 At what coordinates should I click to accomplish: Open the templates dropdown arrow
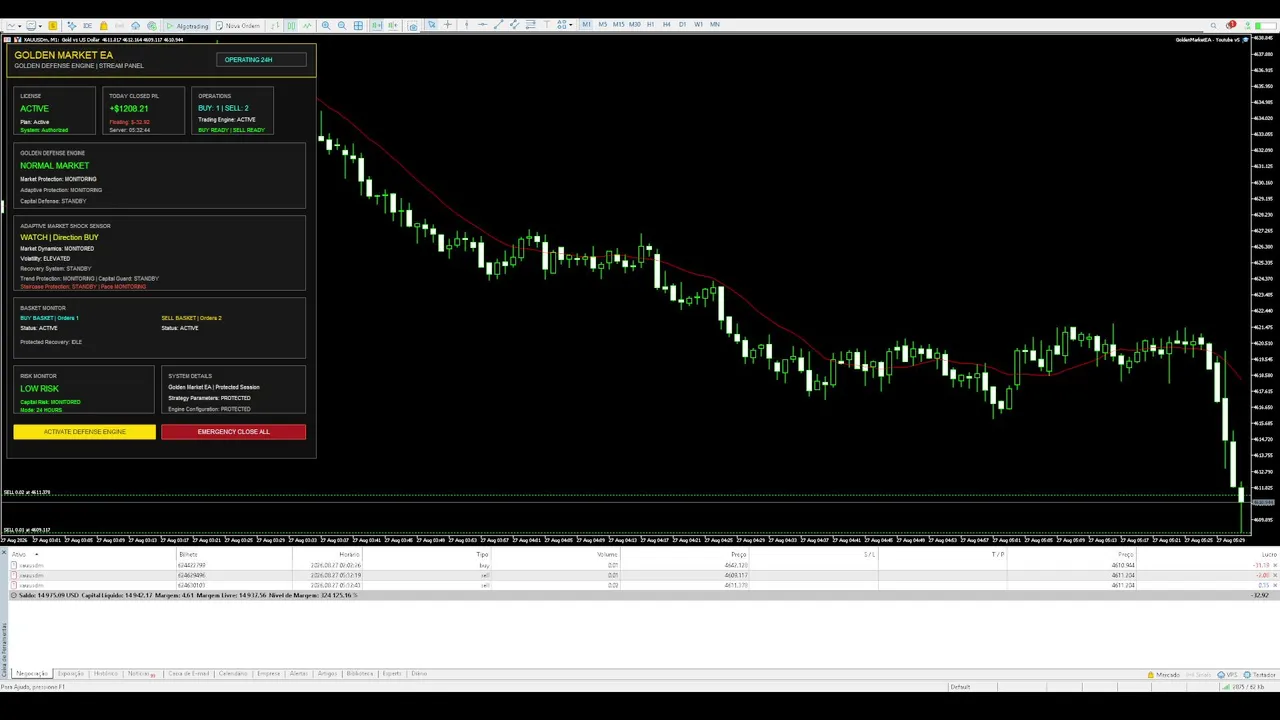coord(40,25)
